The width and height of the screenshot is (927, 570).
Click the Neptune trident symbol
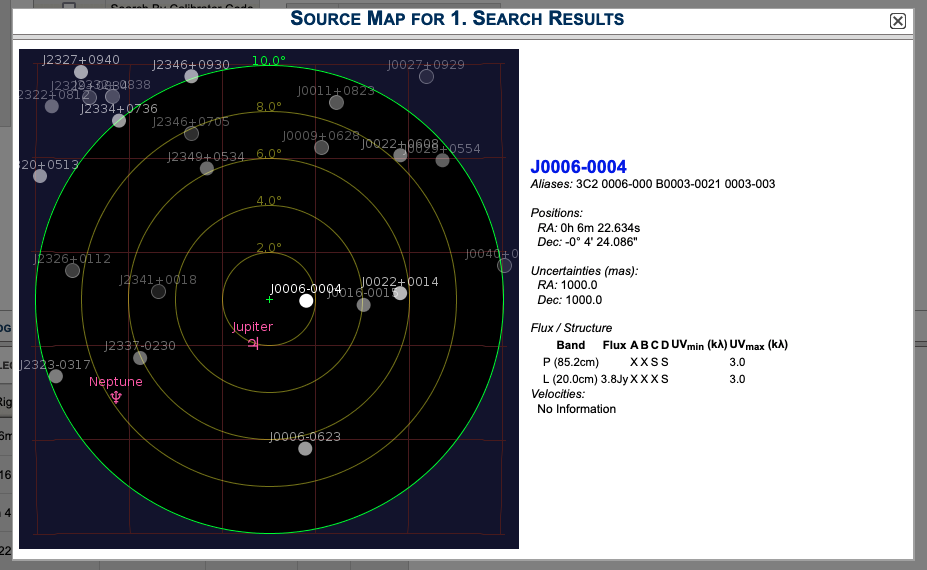point(117,398)
